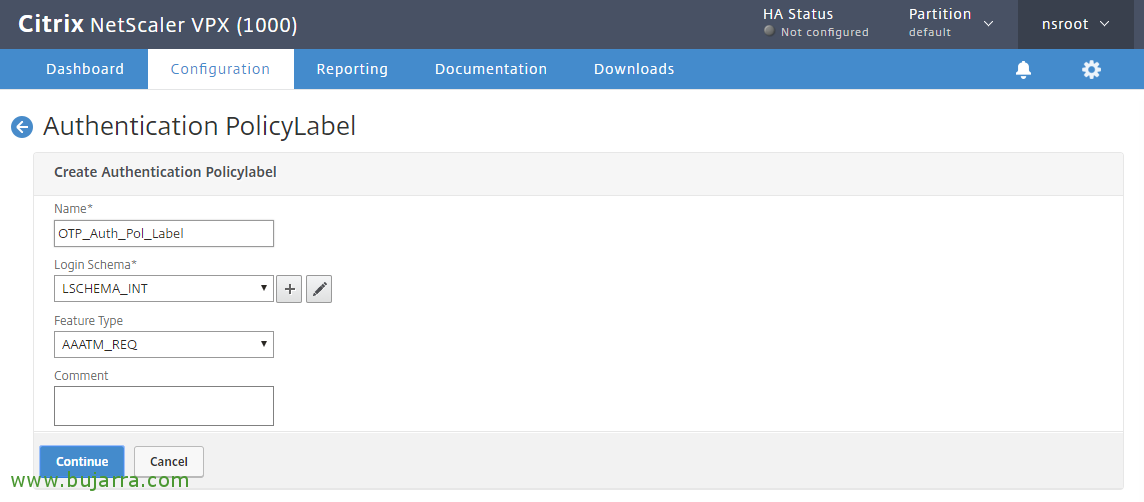Open the Feature Type AAATM_REQ dropdown
Viewport: 1144px width, 502px height.
pyautogui.click(x=164, y=344)
